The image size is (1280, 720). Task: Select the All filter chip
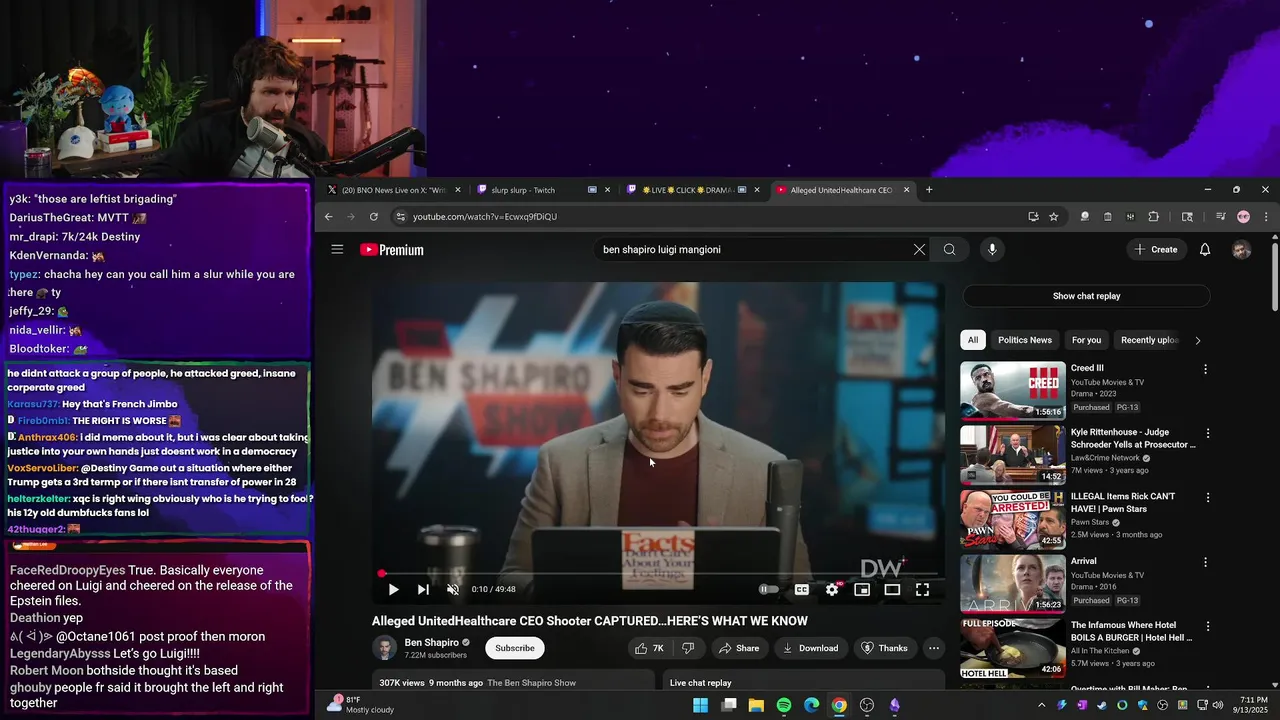[973, 340]
